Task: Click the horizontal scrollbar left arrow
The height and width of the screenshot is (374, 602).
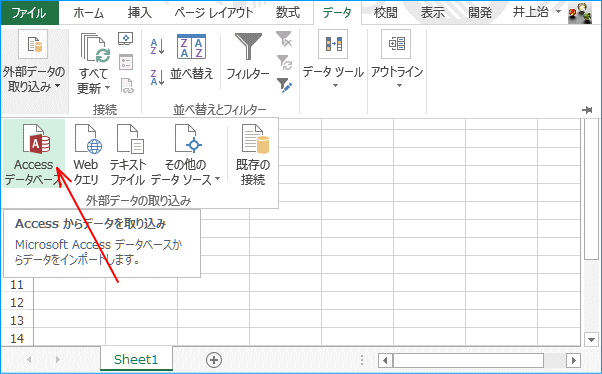Action: click(x=385, y=360)
